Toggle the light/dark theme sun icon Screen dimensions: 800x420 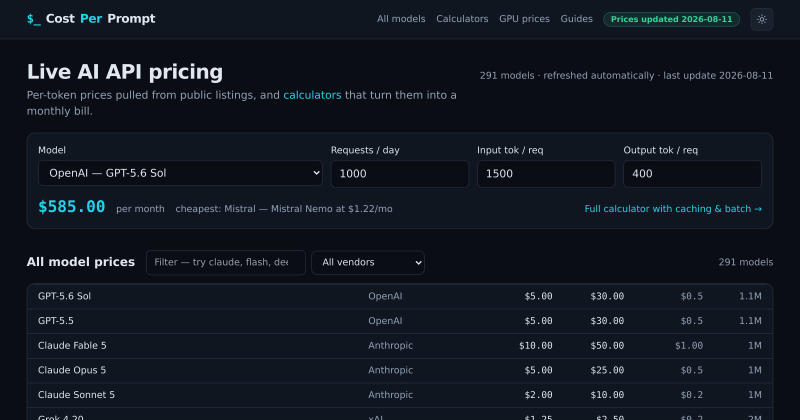762,19
